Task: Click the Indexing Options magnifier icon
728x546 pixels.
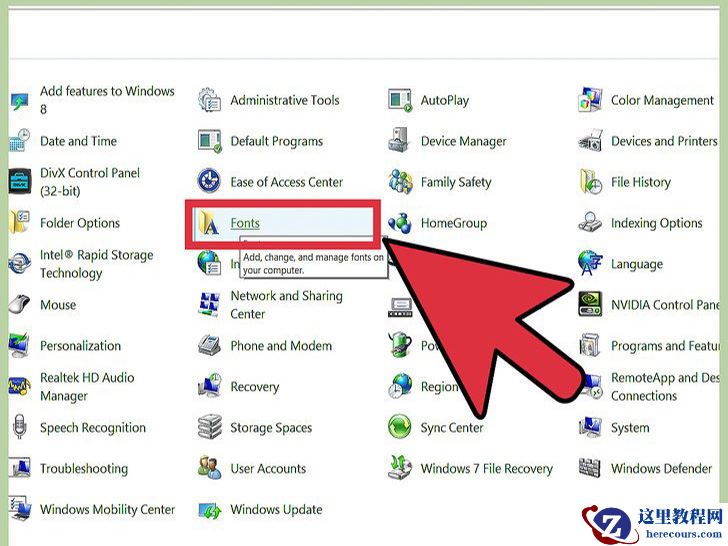Action: (x=590, y=223)
